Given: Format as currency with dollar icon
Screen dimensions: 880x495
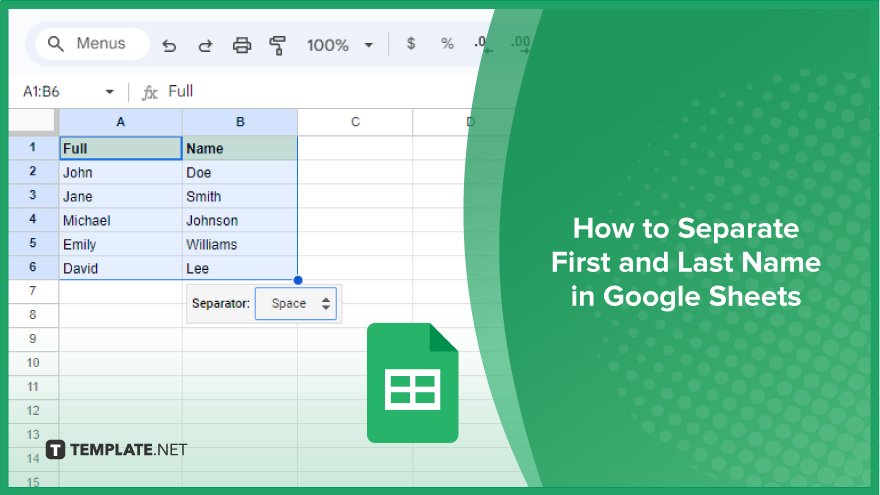Looking at the screenshot, I should [411, 44].
